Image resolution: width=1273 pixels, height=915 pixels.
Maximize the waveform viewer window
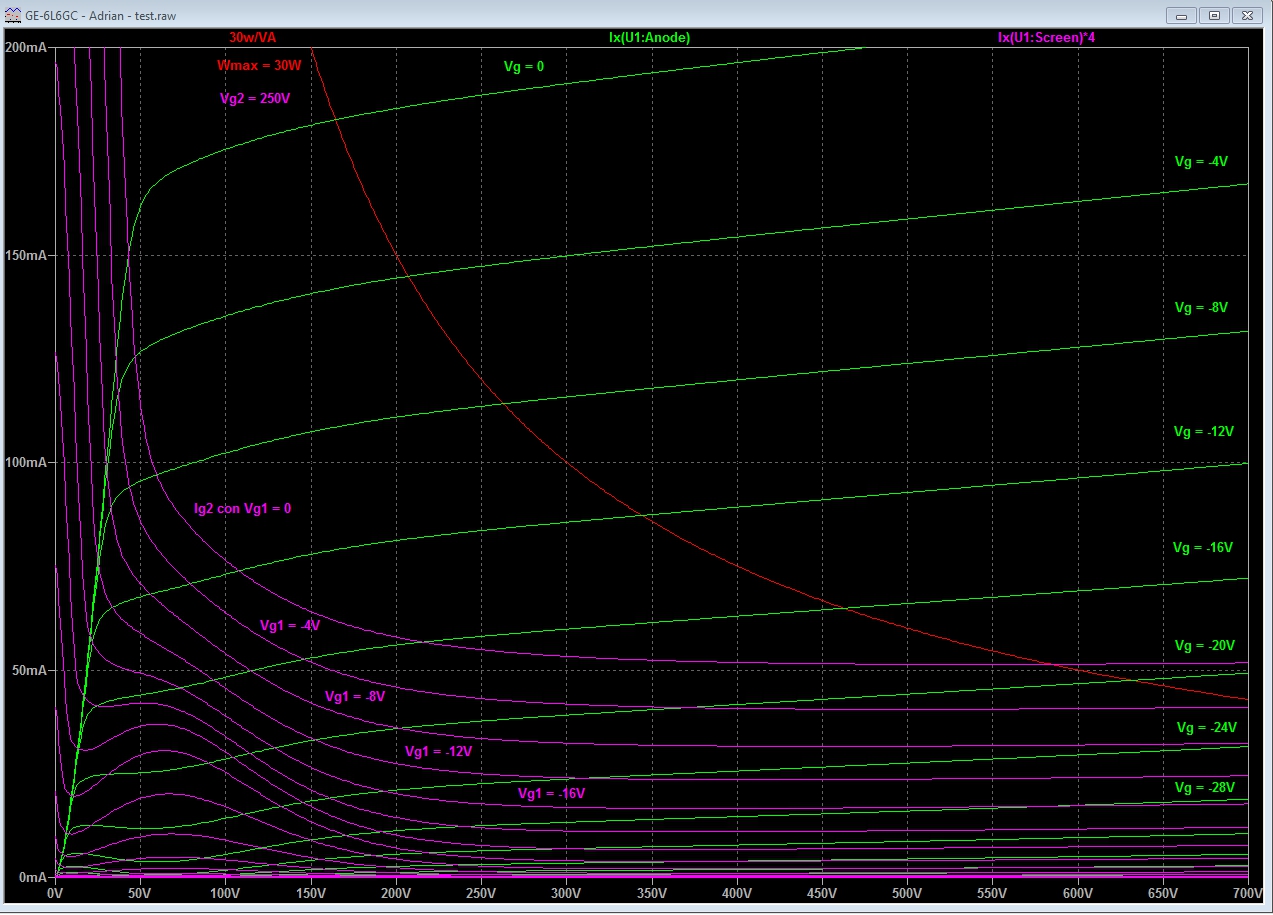(x=1214, y=15)
